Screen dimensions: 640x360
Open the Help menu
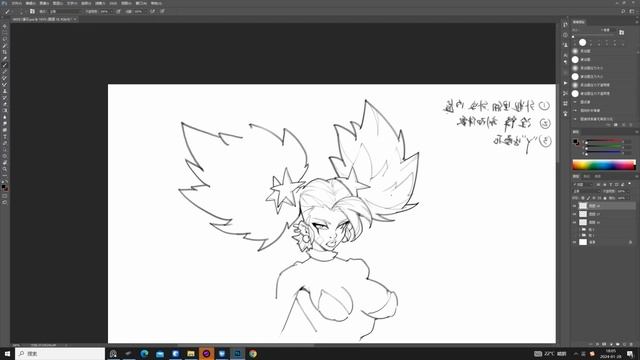[156, 3]
